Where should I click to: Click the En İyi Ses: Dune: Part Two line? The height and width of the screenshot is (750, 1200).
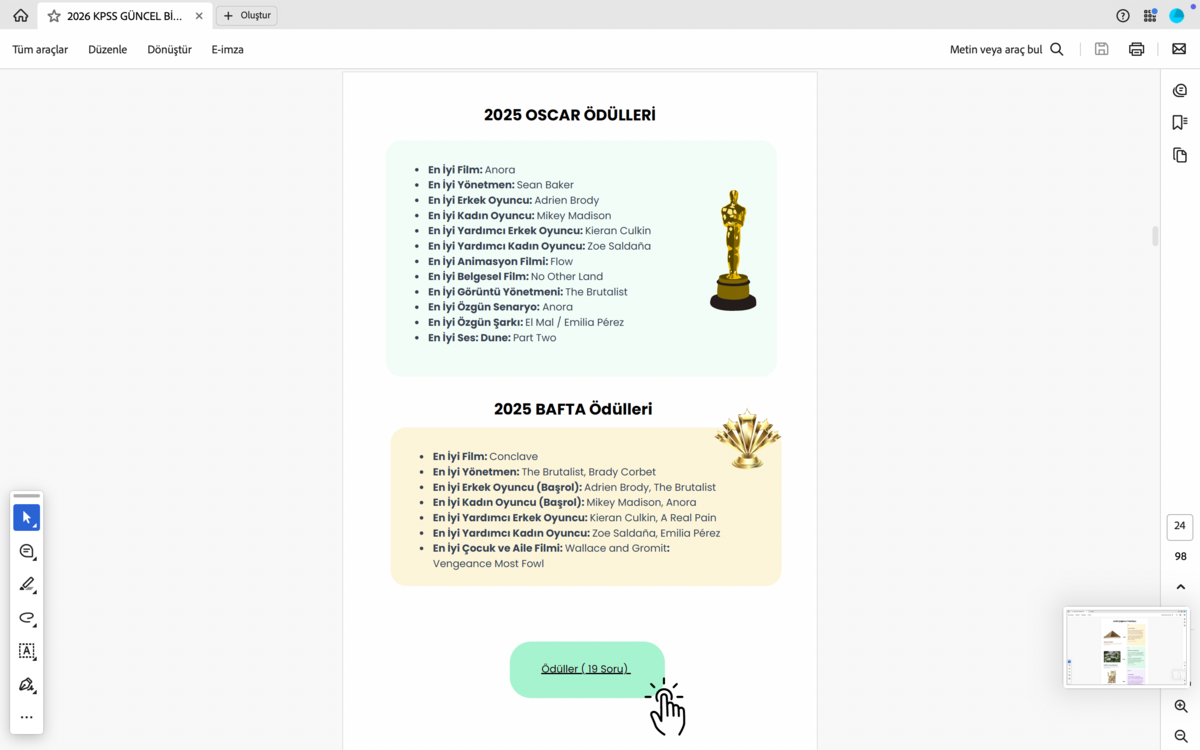click(x=492, y=338)
